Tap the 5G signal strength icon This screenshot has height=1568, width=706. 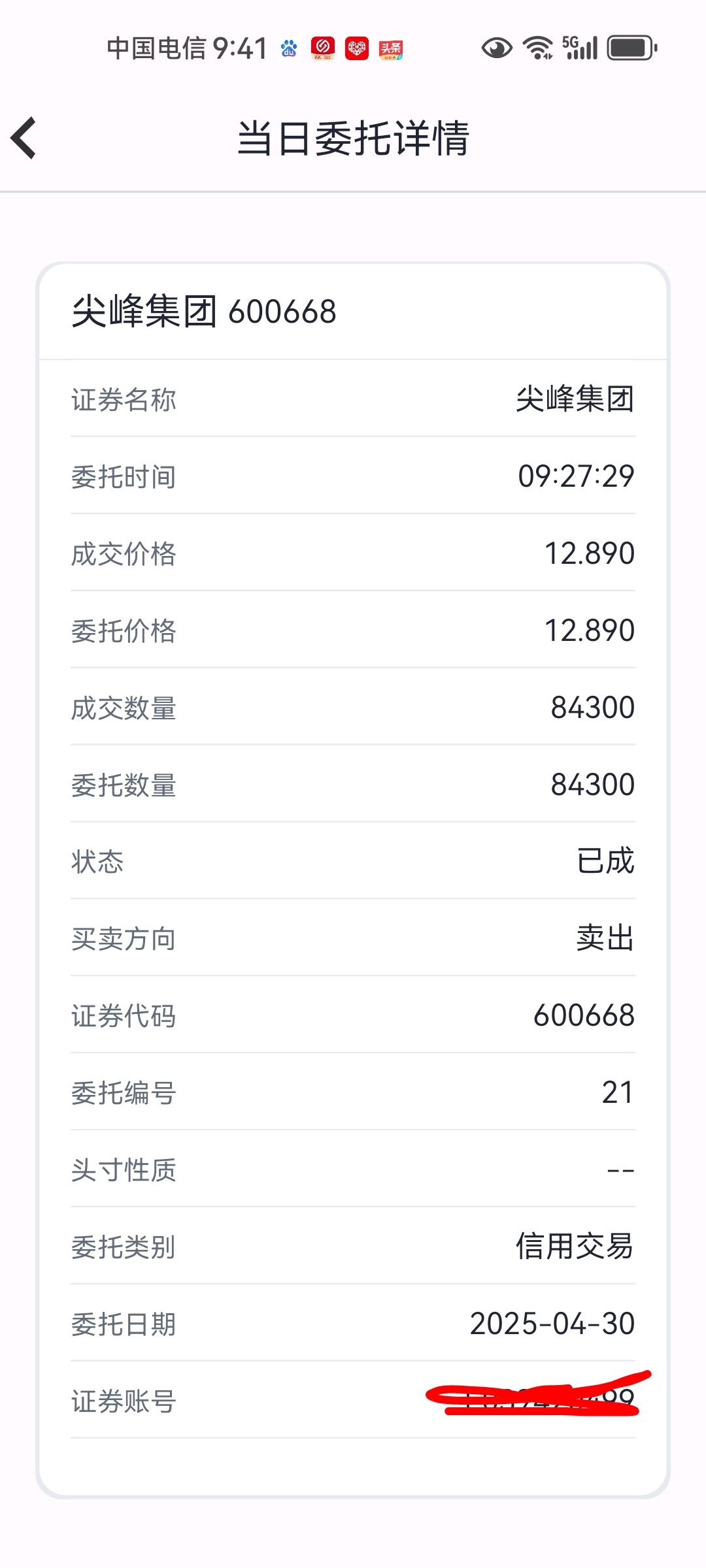pos(580,48)
